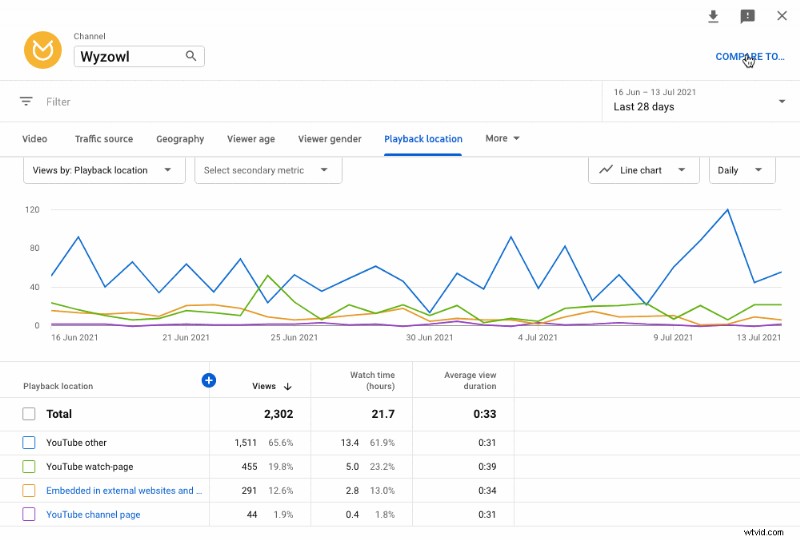The height and width of the screenshot is (540, 800).
Task: Click the Wyzowl channel search field
Action: tap(139, 56)
